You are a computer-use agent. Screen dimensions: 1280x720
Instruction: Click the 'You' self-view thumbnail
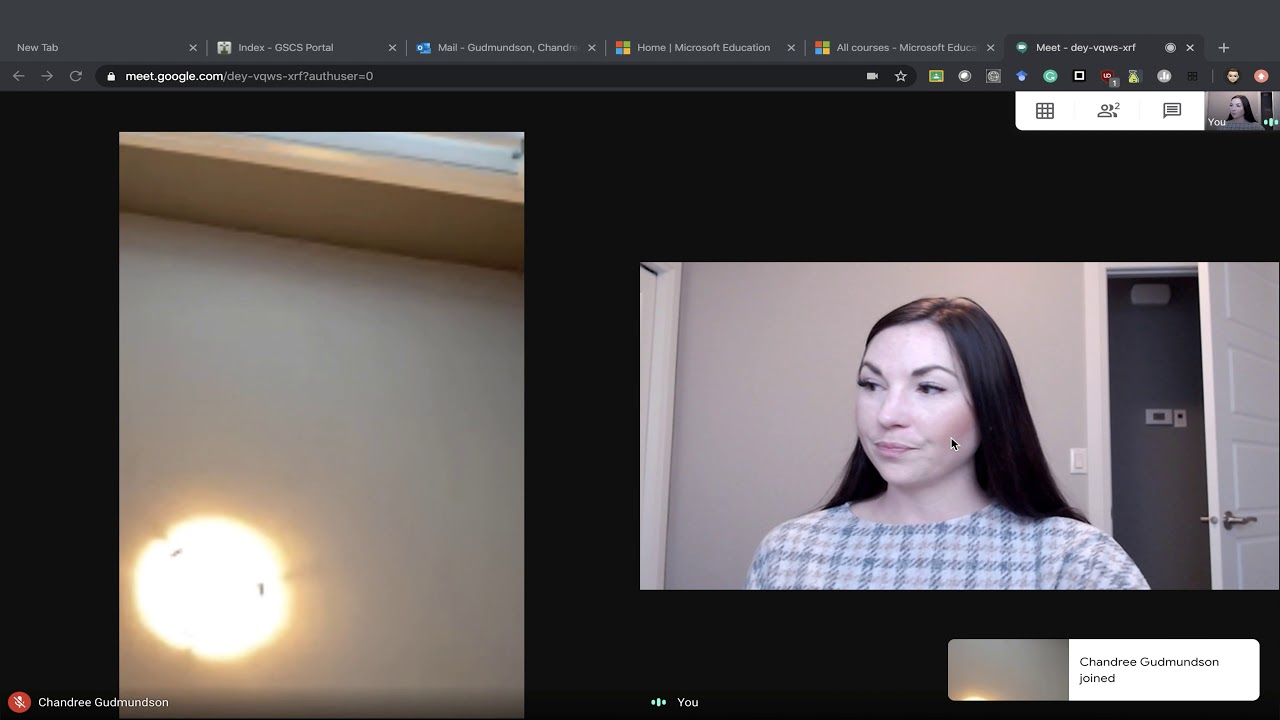coord(1242,111)
